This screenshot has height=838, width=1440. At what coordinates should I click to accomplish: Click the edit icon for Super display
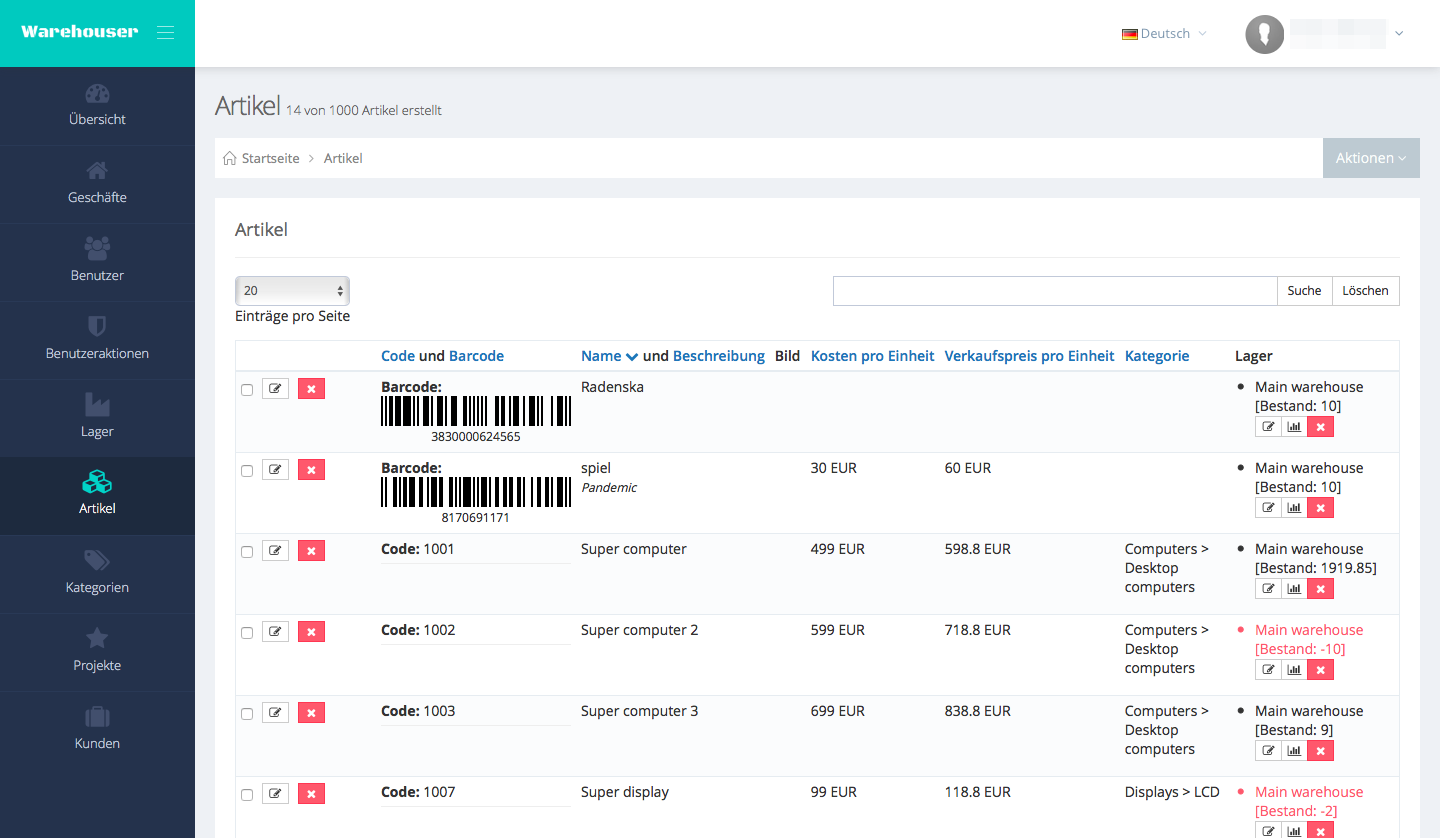pos(275,794)
